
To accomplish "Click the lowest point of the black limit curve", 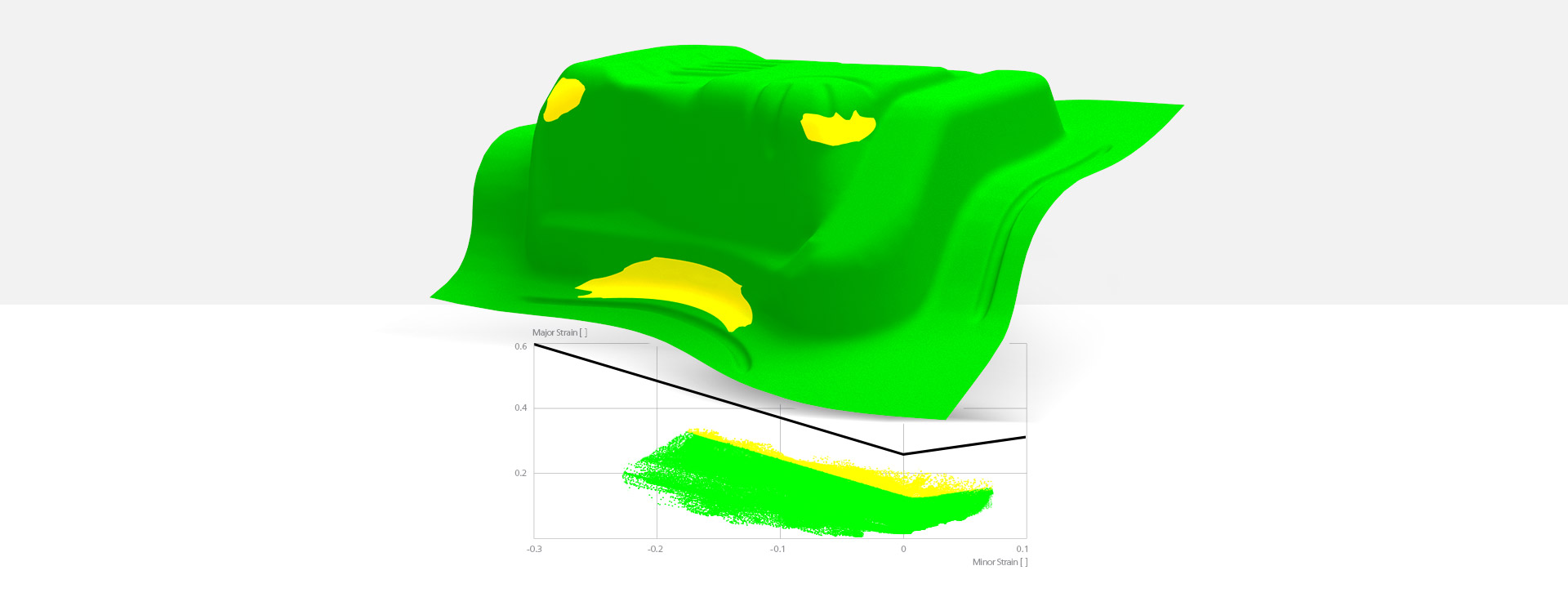I will (x=902, y=454).
